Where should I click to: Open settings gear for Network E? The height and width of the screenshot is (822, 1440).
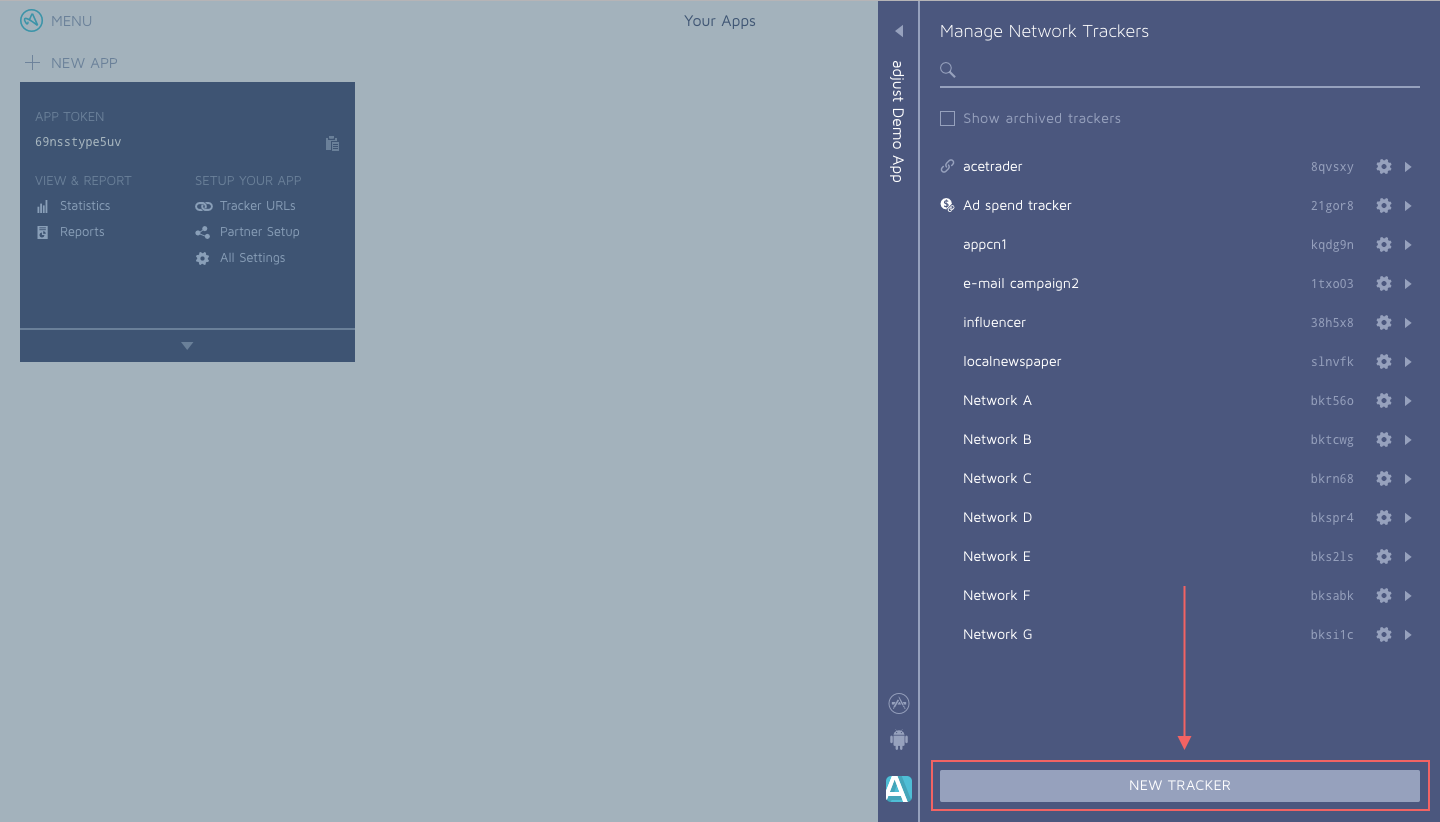[x=1384, y=557]
